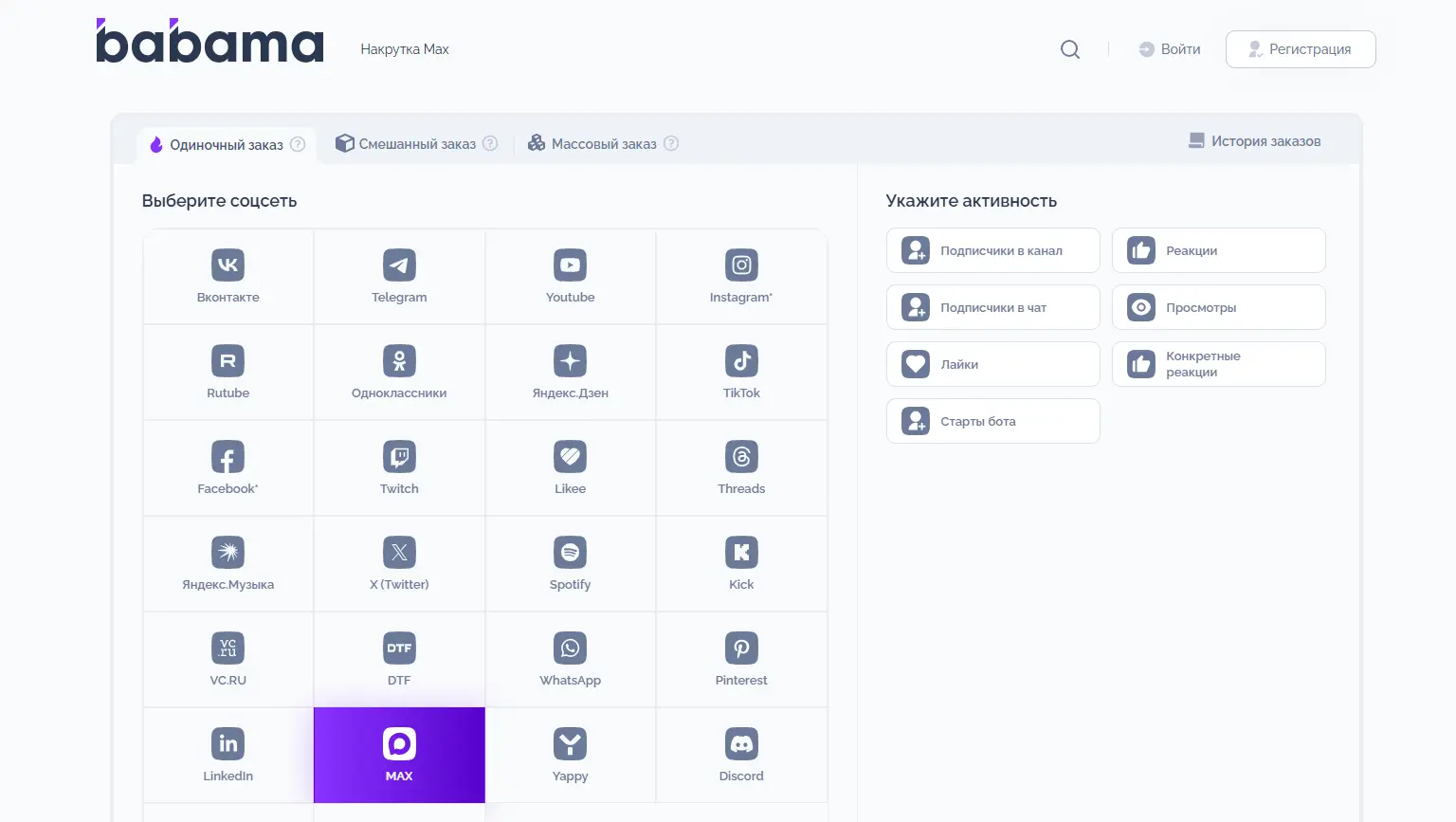Pick the Discord icon tile
This screenshot has height=822, width=1456.
(741, 745)
